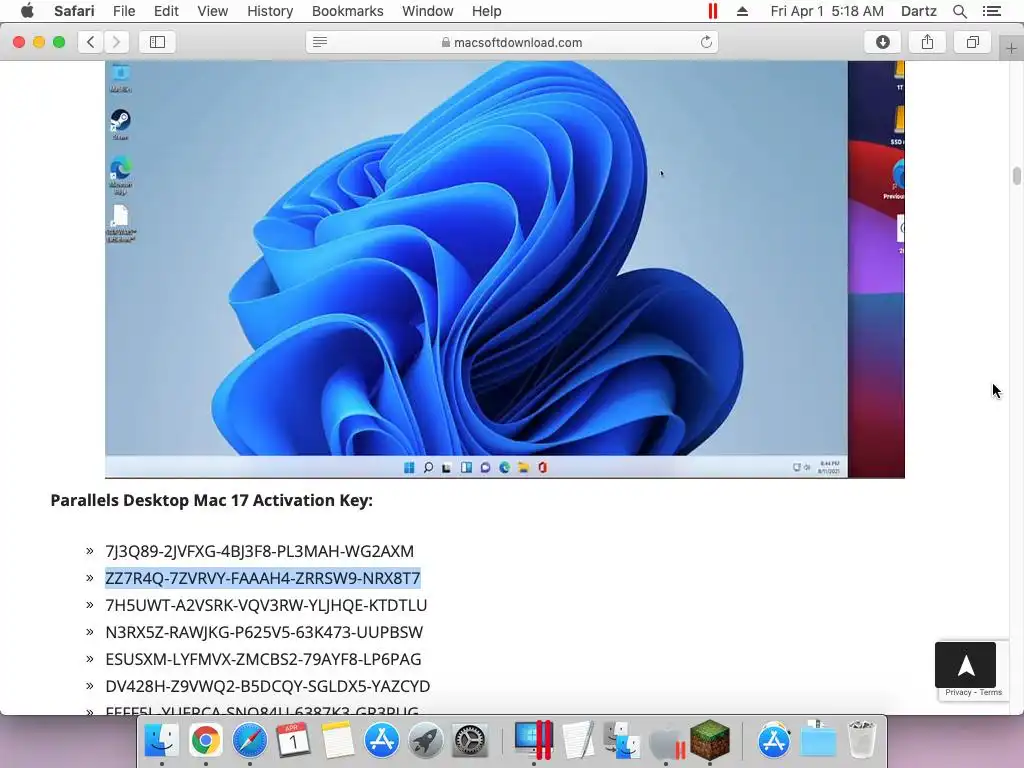Screen dimensions: 1024x768
Task: Open System Preferences from the Dock
Action: pos(470,741)
